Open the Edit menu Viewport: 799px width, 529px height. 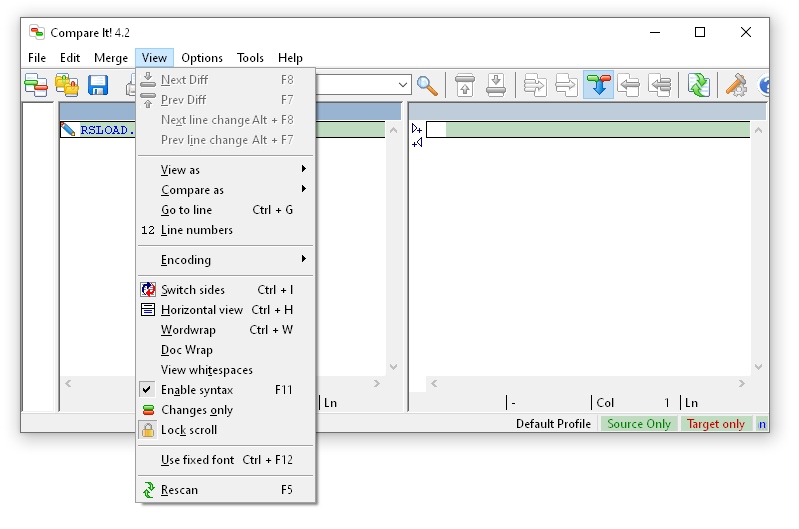pos(70,58)
